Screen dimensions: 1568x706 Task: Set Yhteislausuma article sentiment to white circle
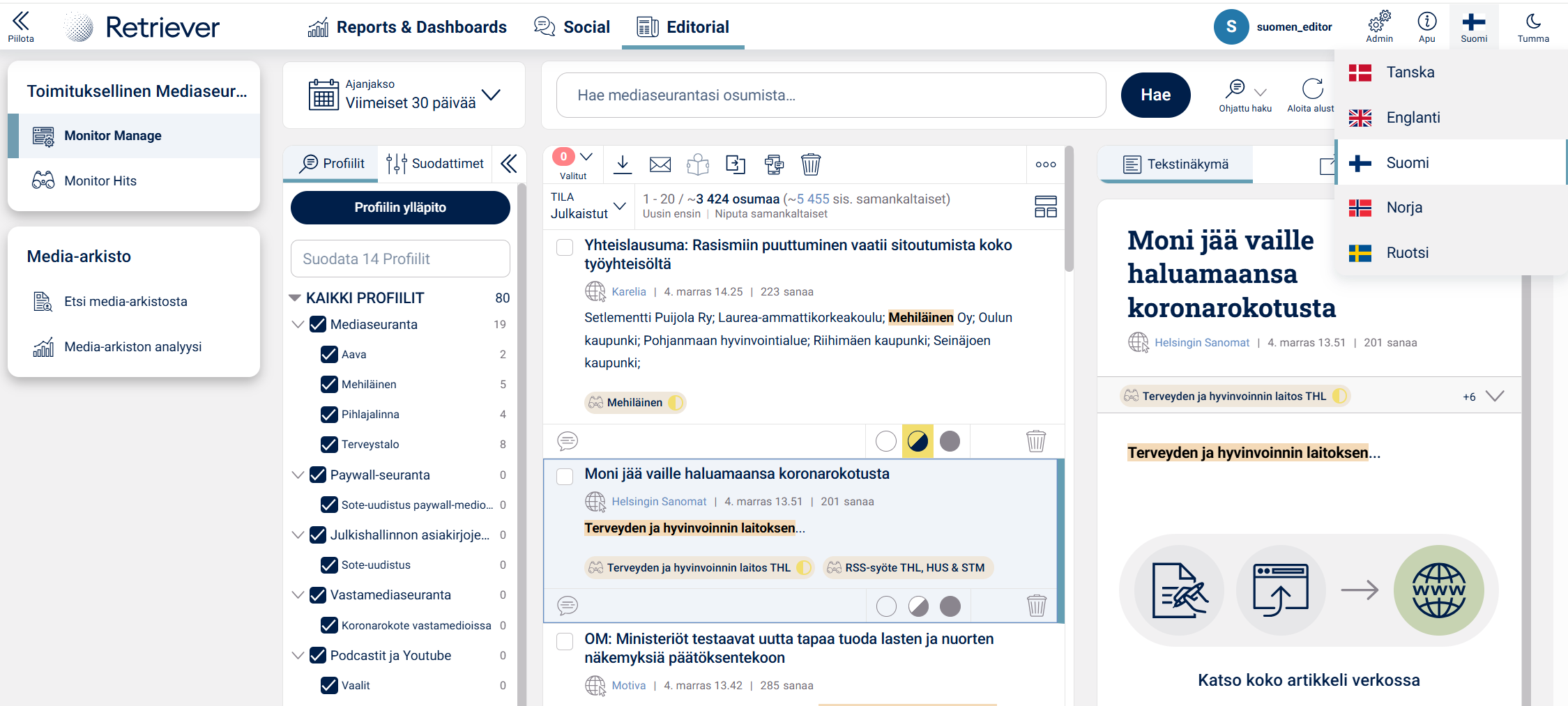click(x=885, y=441)
